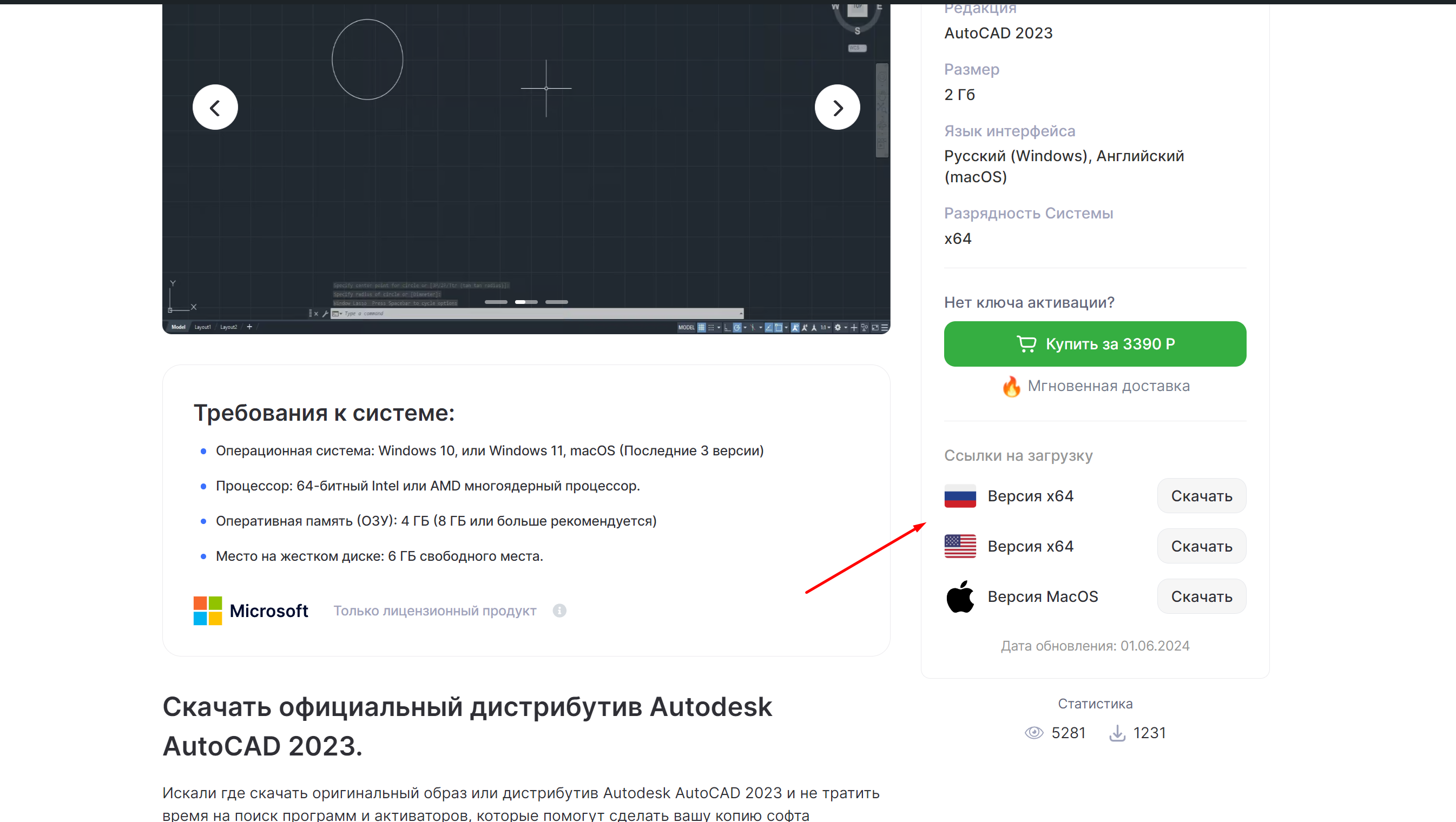Buy the activation key for 3390 ₽
1456x822 pixels.
pos(1095,344)
